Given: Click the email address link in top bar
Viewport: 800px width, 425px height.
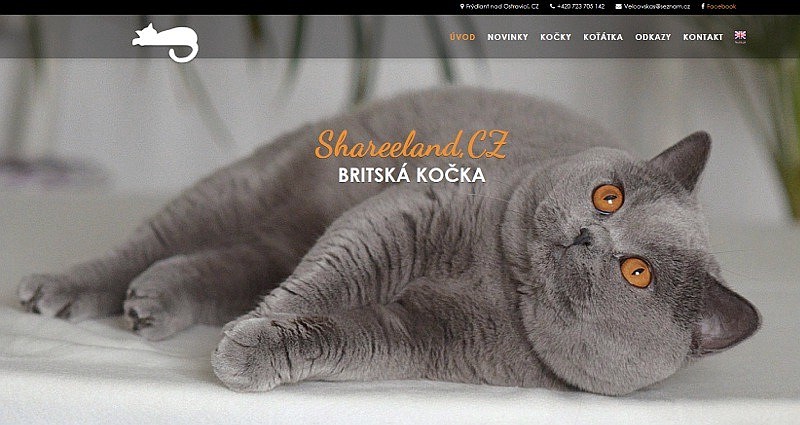Looking at the screenshot, I should [657, 7].
